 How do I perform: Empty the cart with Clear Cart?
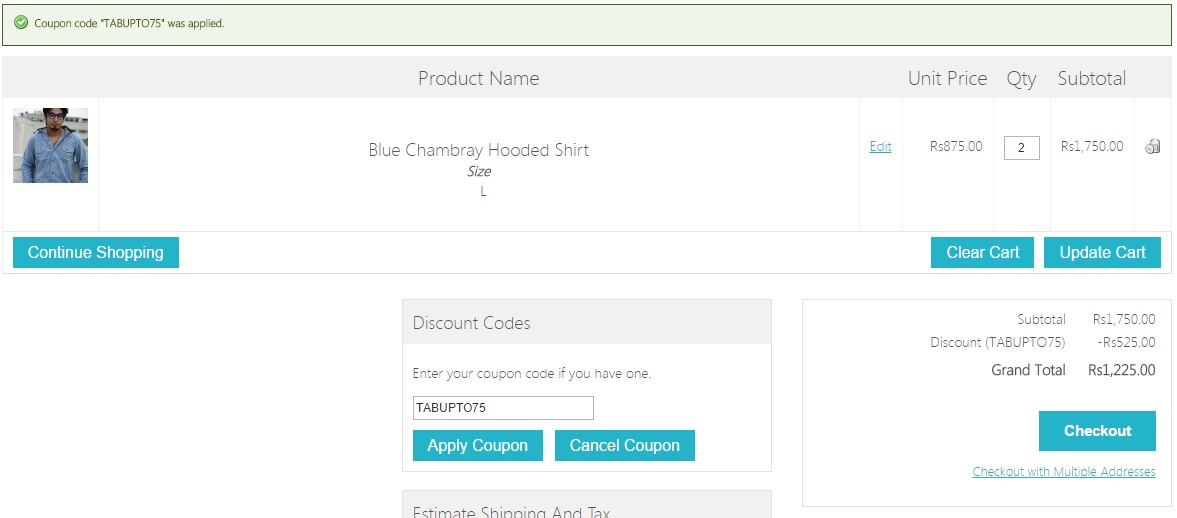click(x=982, y=252)
